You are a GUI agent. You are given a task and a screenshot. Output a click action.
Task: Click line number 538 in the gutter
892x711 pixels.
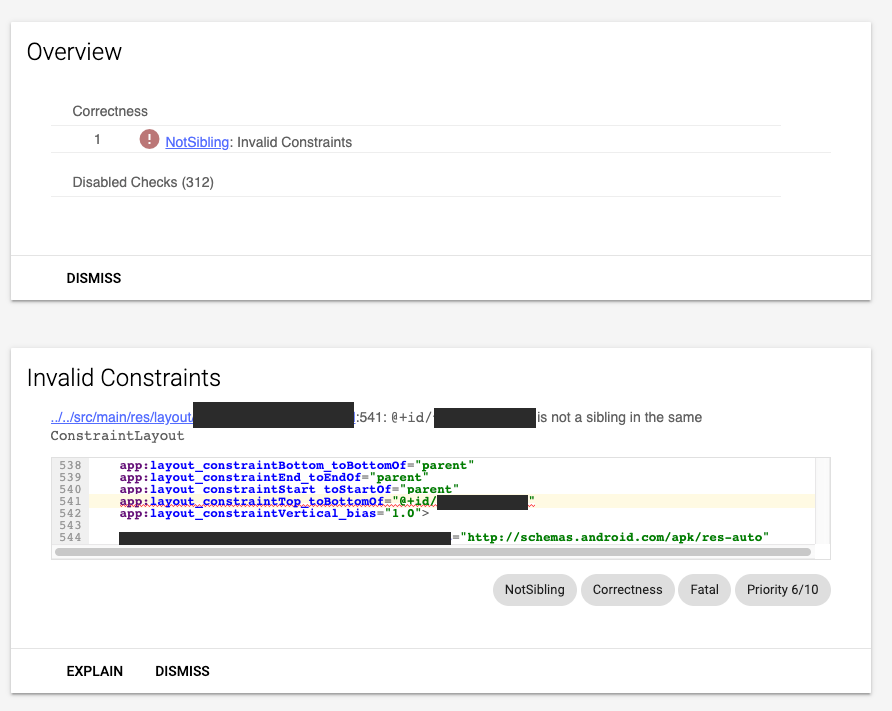pyautogui.click(x=71, y=465)
